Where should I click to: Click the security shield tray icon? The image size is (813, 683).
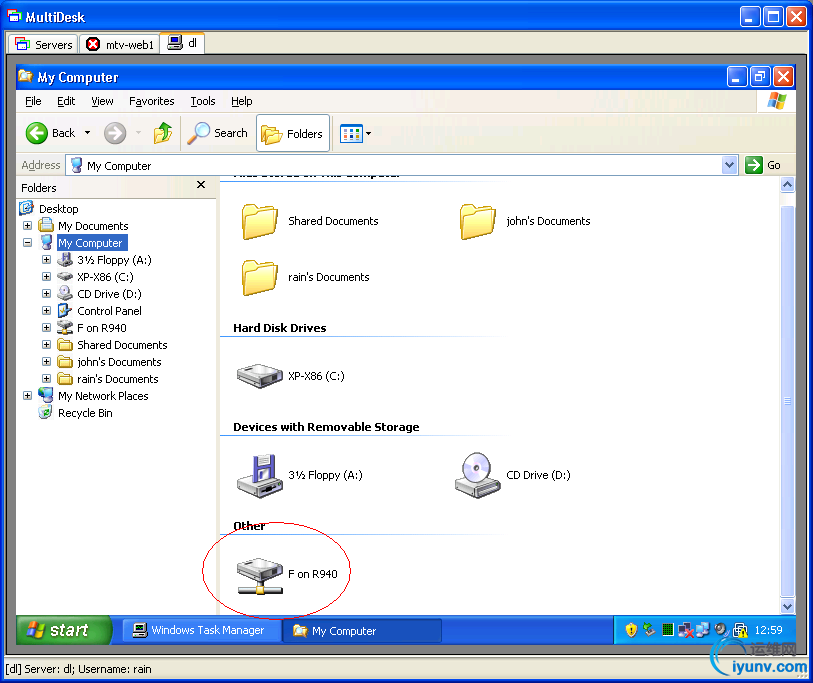coord(630,630)
